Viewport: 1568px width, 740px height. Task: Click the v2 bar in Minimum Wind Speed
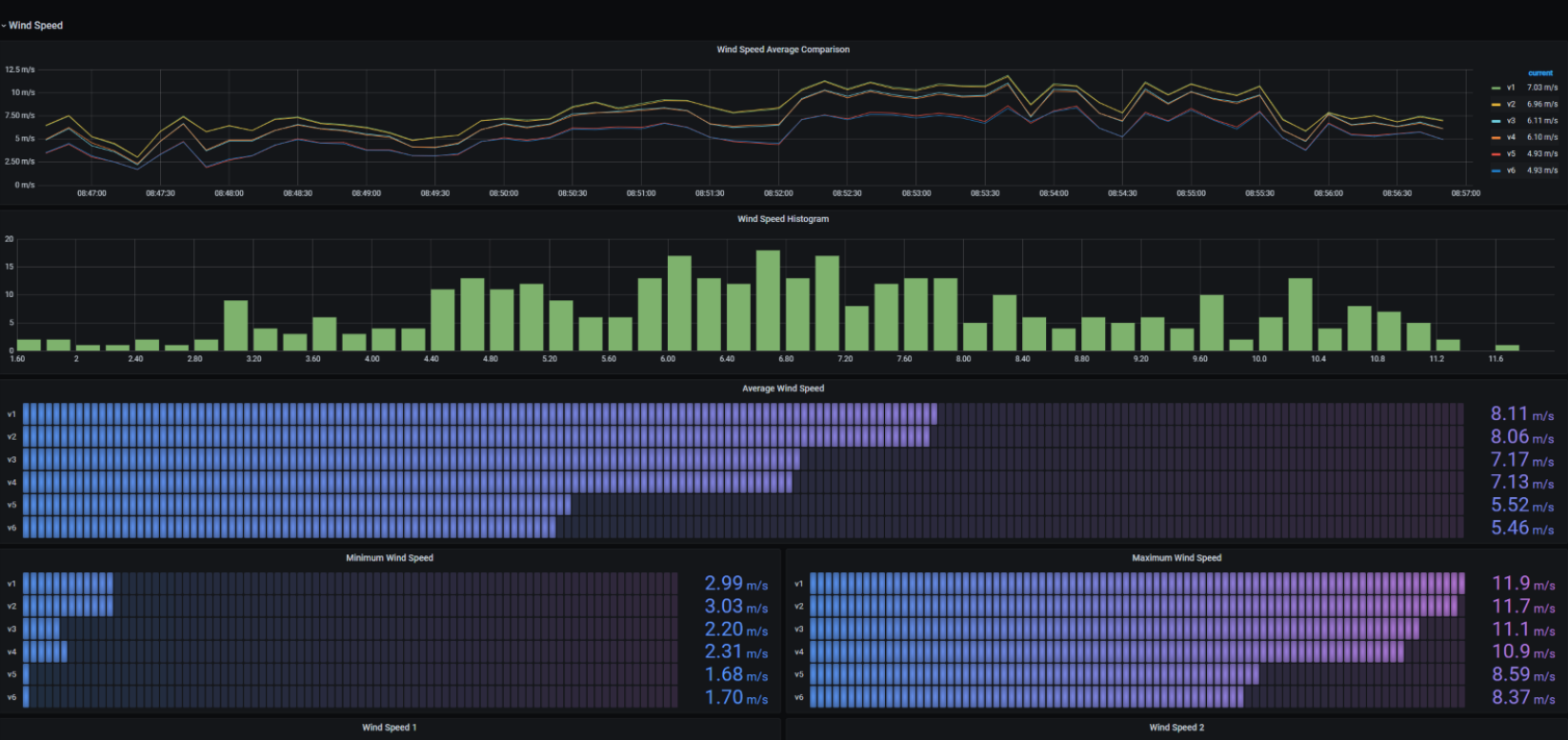click(x=68, y=606)
